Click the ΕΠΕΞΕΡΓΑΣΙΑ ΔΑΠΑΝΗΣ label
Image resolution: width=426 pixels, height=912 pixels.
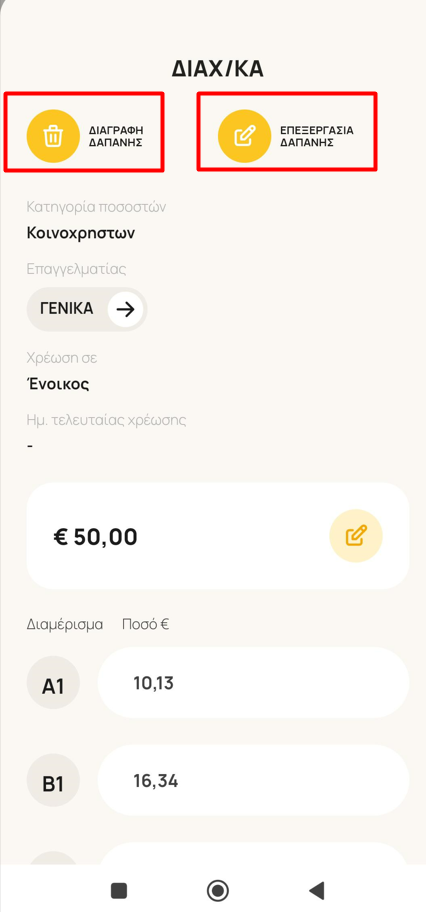317,136
